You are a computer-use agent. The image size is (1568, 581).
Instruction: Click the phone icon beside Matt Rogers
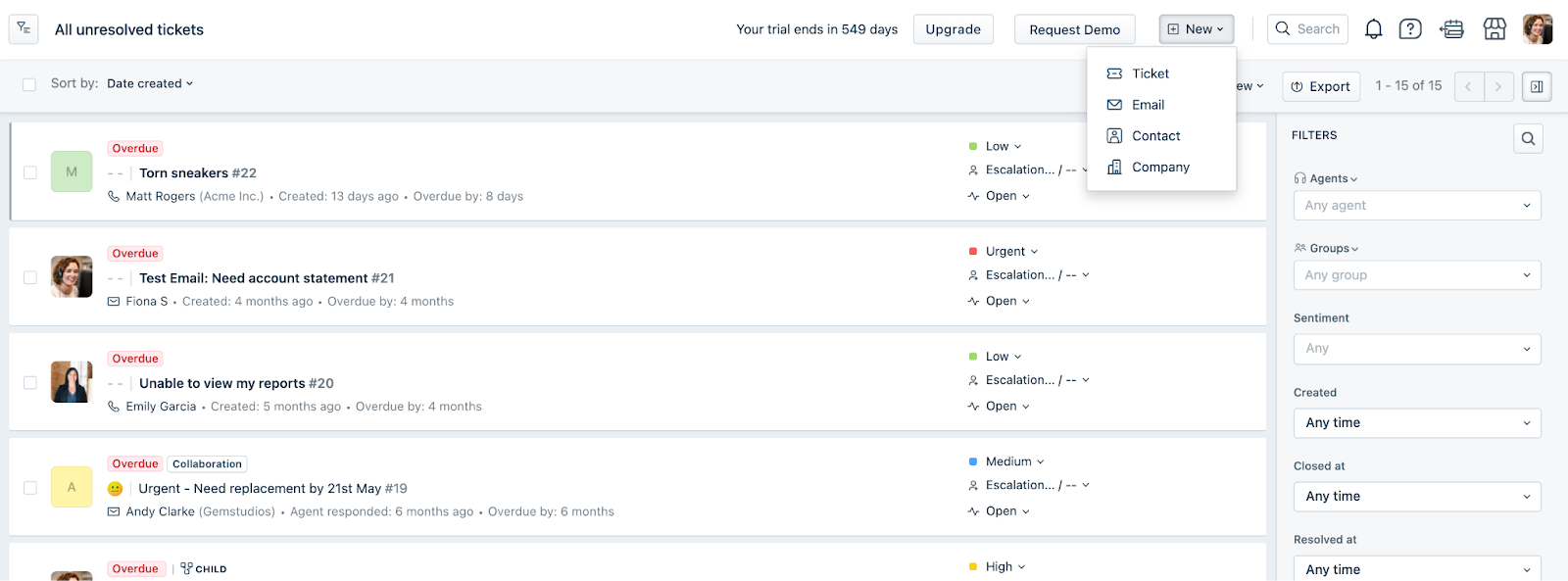pos(114,196)
